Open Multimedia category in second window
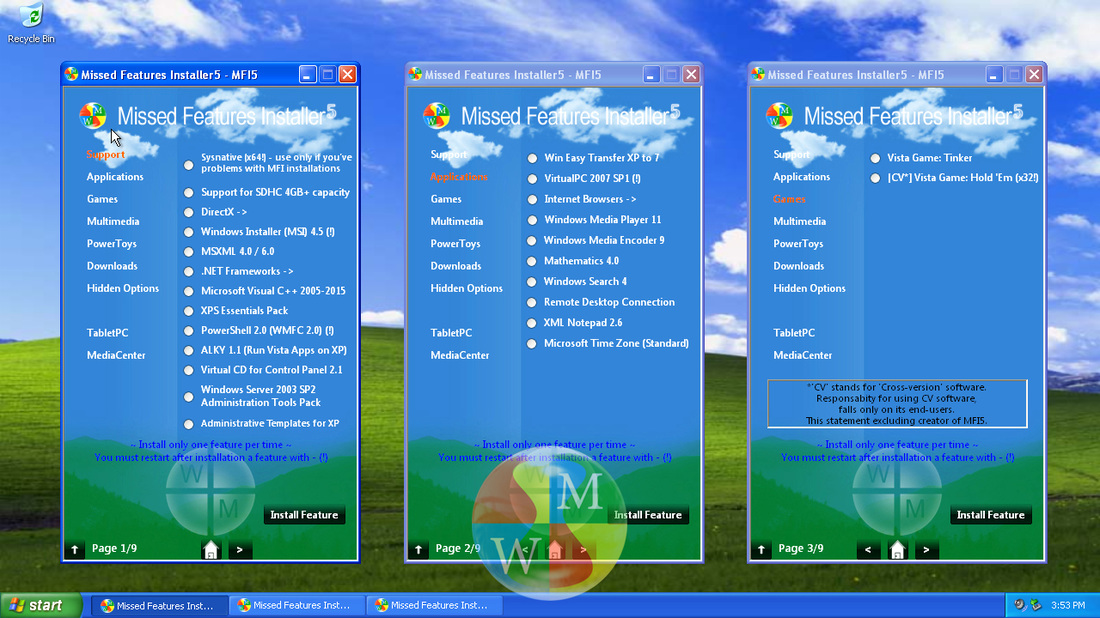 [x=457, y=222]
